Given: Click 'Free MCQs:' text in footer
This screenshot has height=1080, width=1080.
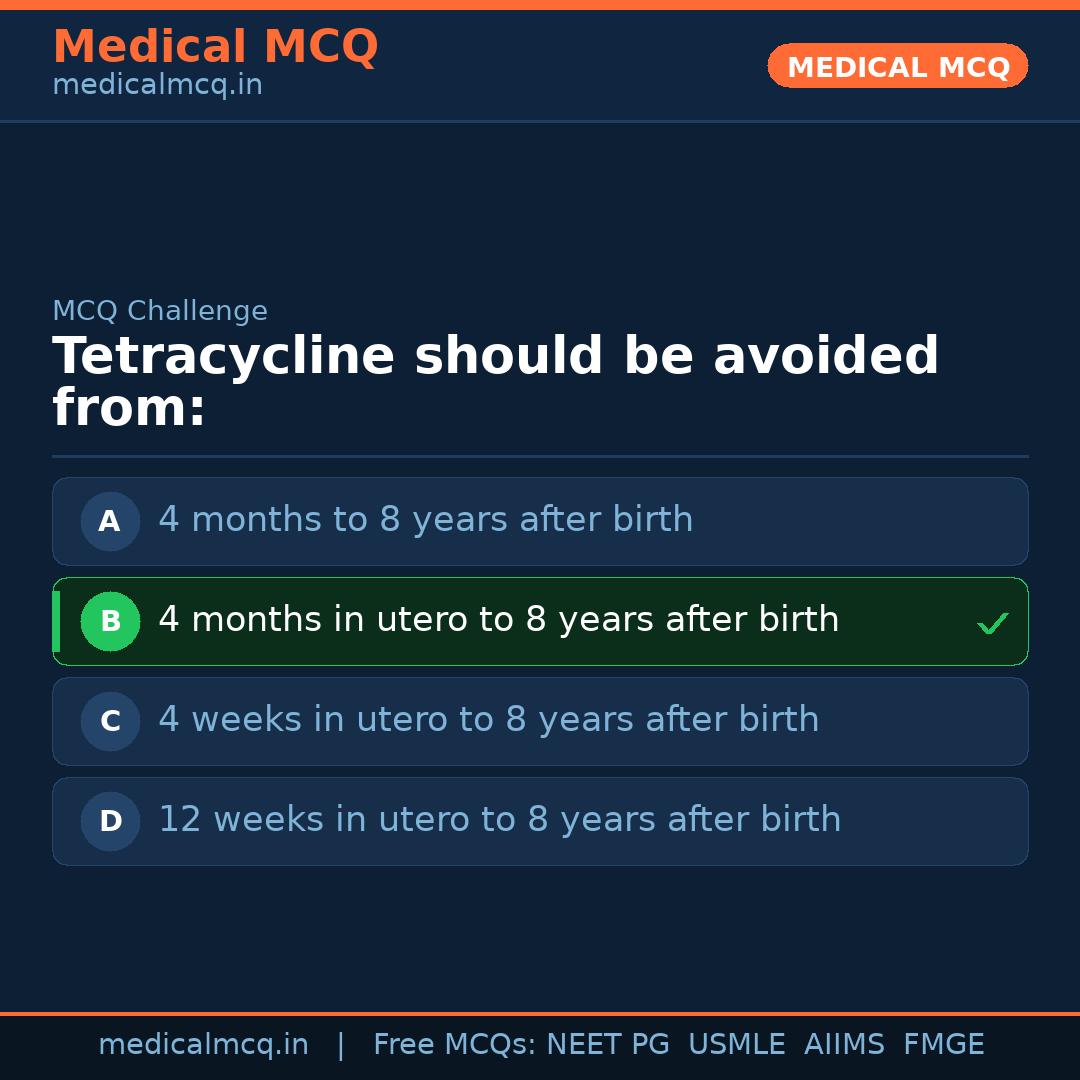Looking at the screenshot, I should click(x=455, y=1045).
